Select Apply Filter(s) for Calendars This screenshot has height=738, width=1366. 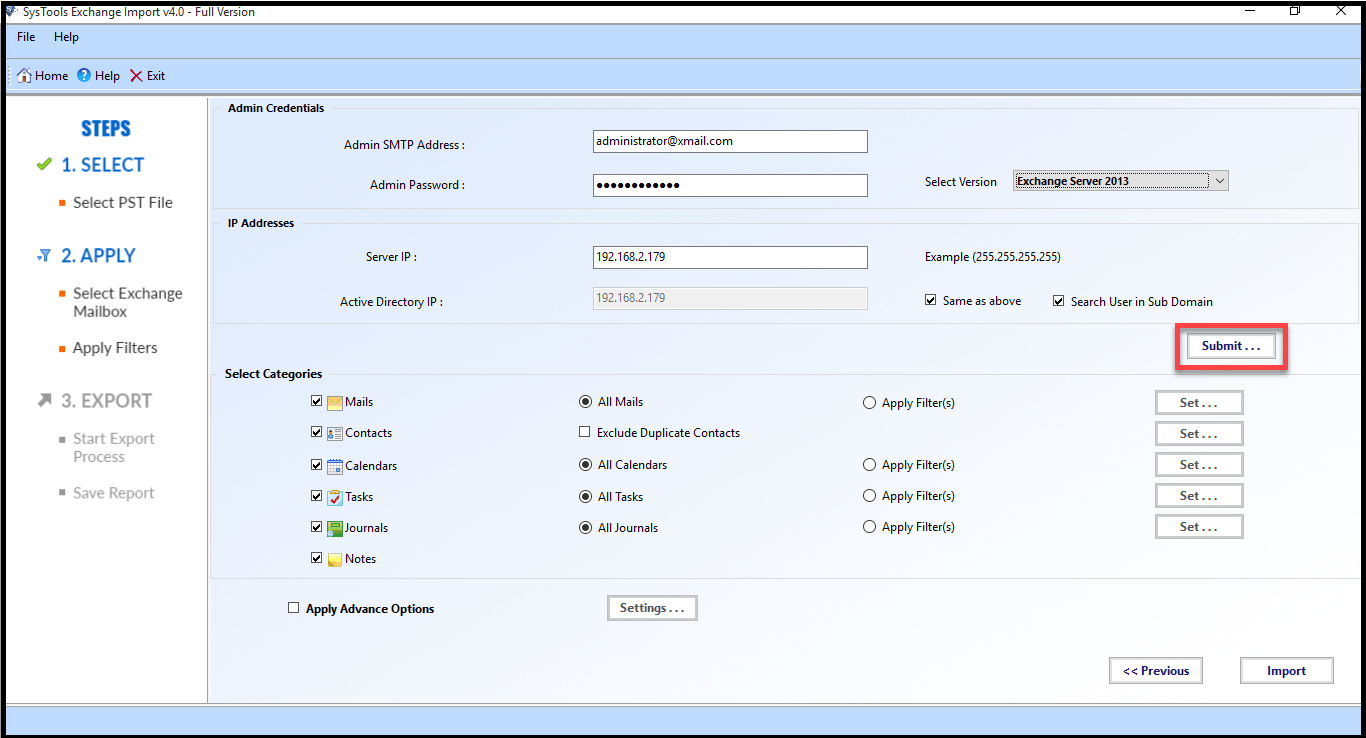click(x=869, y=465)
